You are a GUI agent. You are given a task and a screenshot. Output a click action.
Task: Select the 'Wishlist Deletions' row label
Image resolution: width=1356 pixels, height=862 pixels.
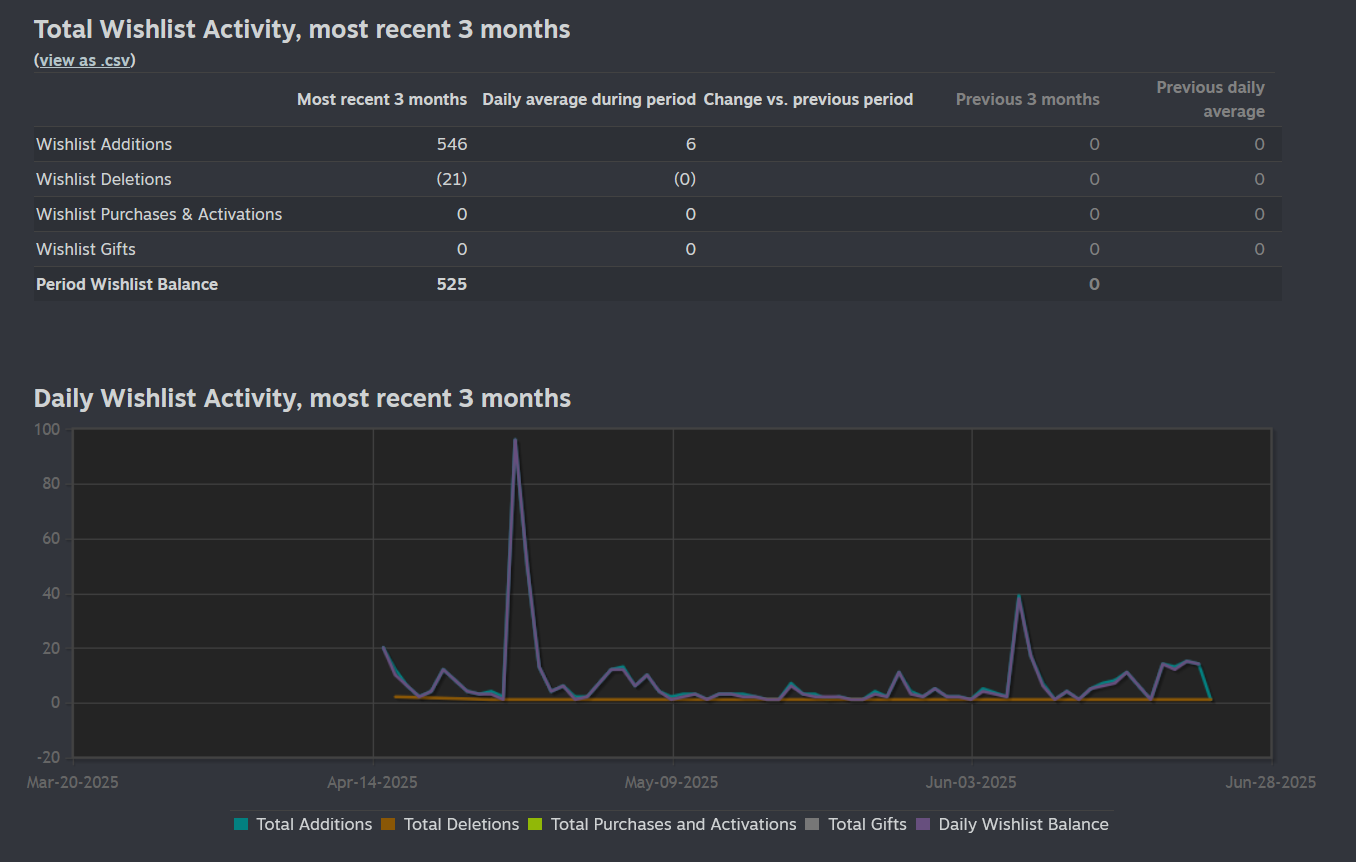104,179
